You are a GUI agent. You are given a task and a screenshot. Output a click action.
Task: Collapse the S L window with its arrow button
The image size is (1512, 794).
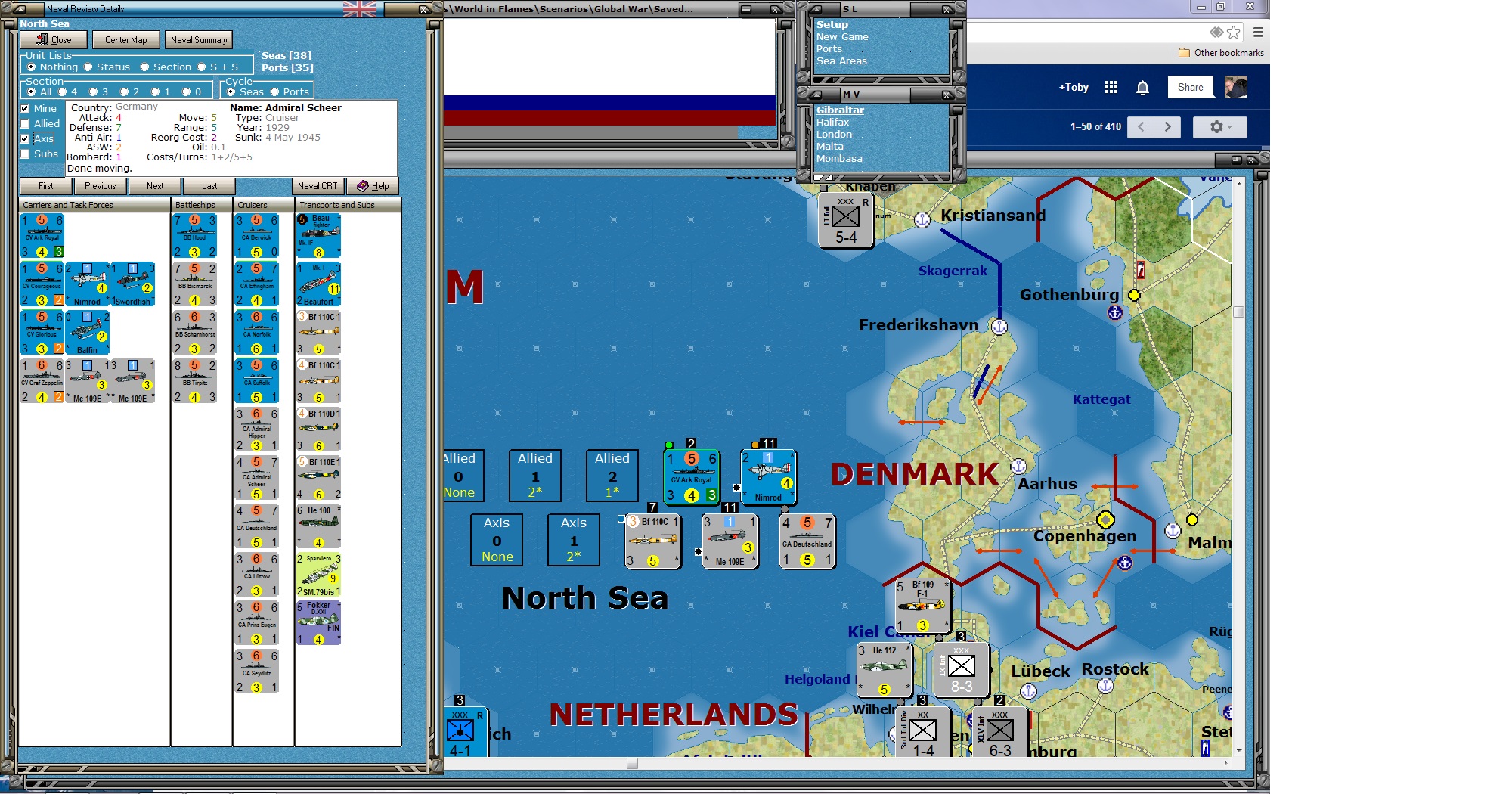[816, 9]
